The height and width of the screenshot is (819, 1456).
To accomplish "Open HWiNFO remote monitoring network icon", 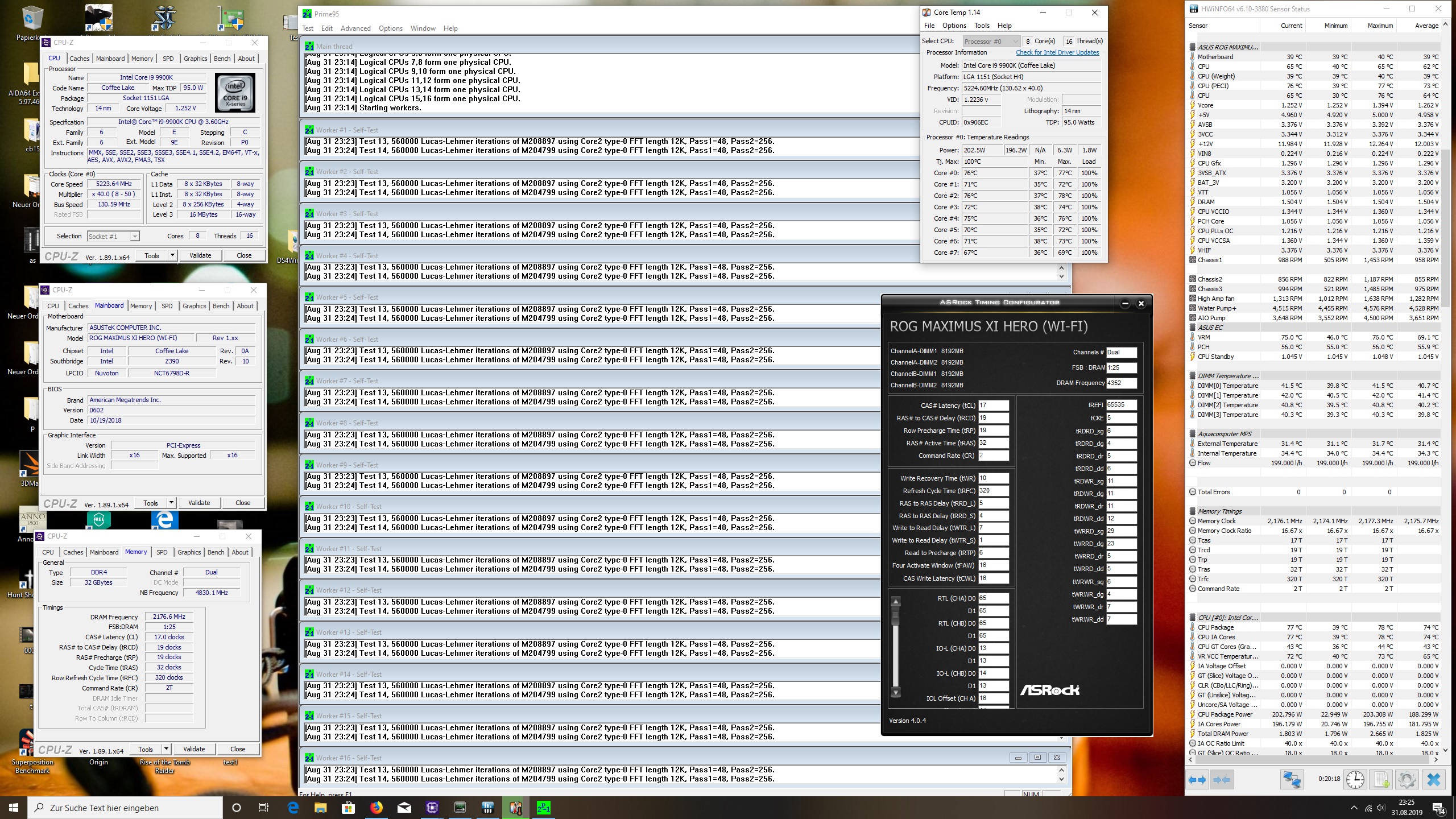I will pyautogui.click(x=1291, y=780).
